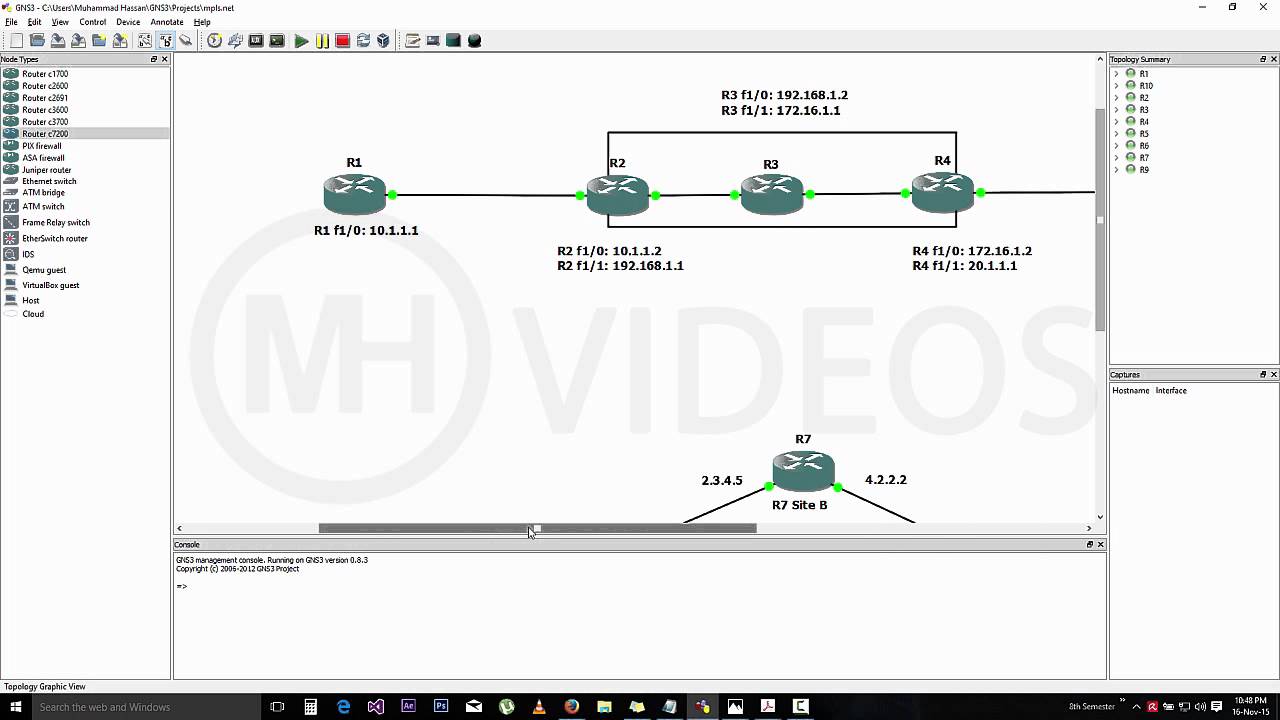Click router R4 on the canvas
This screenshot has height=720, width=1280.
click(942, 192)
